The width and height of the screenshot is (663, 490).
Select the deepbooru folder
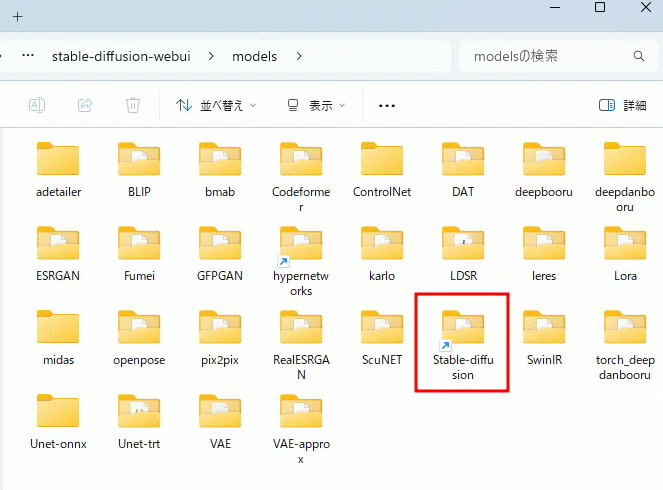click(x=544, y=171)
